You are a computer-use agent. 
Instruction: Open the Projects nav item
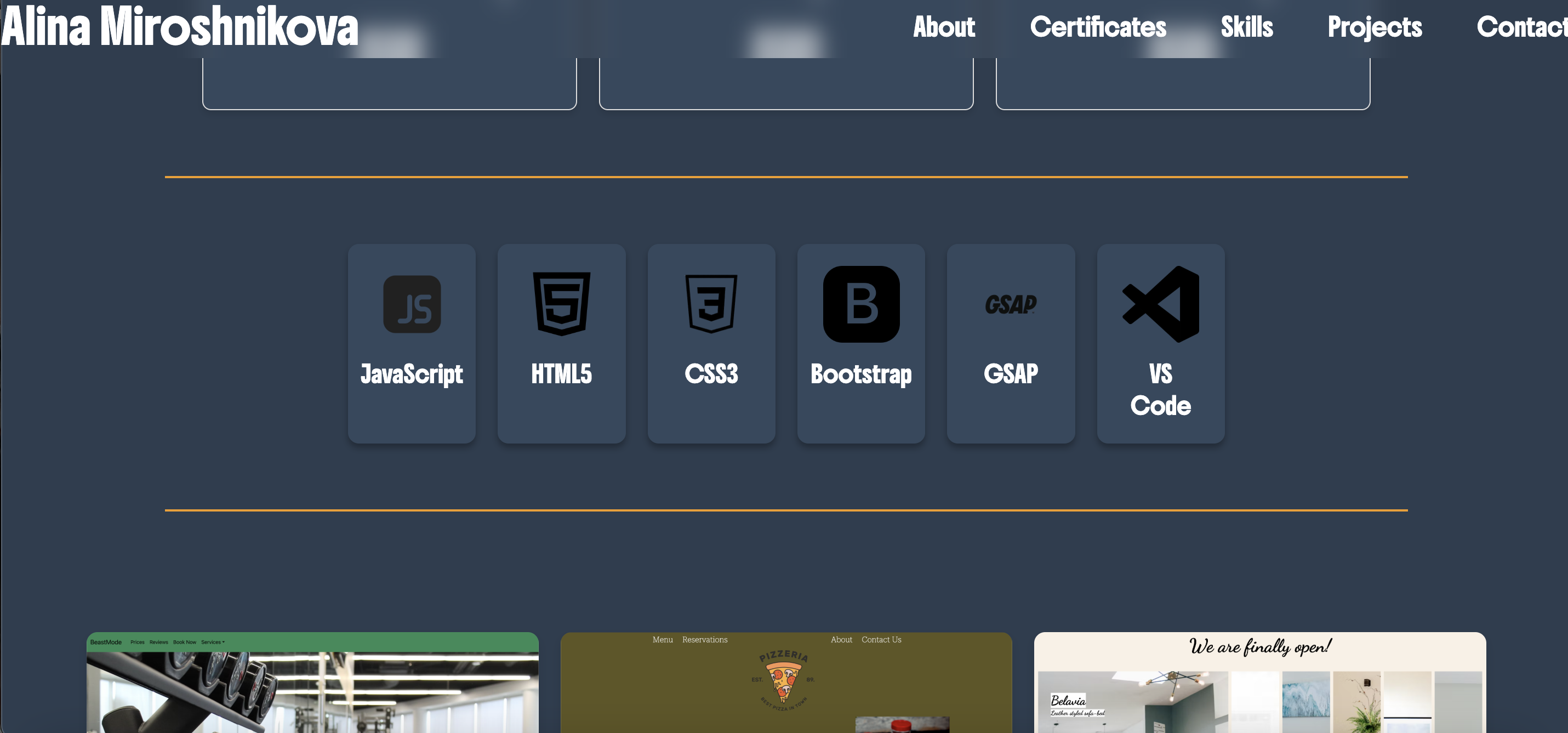[x=1375, y=27]
